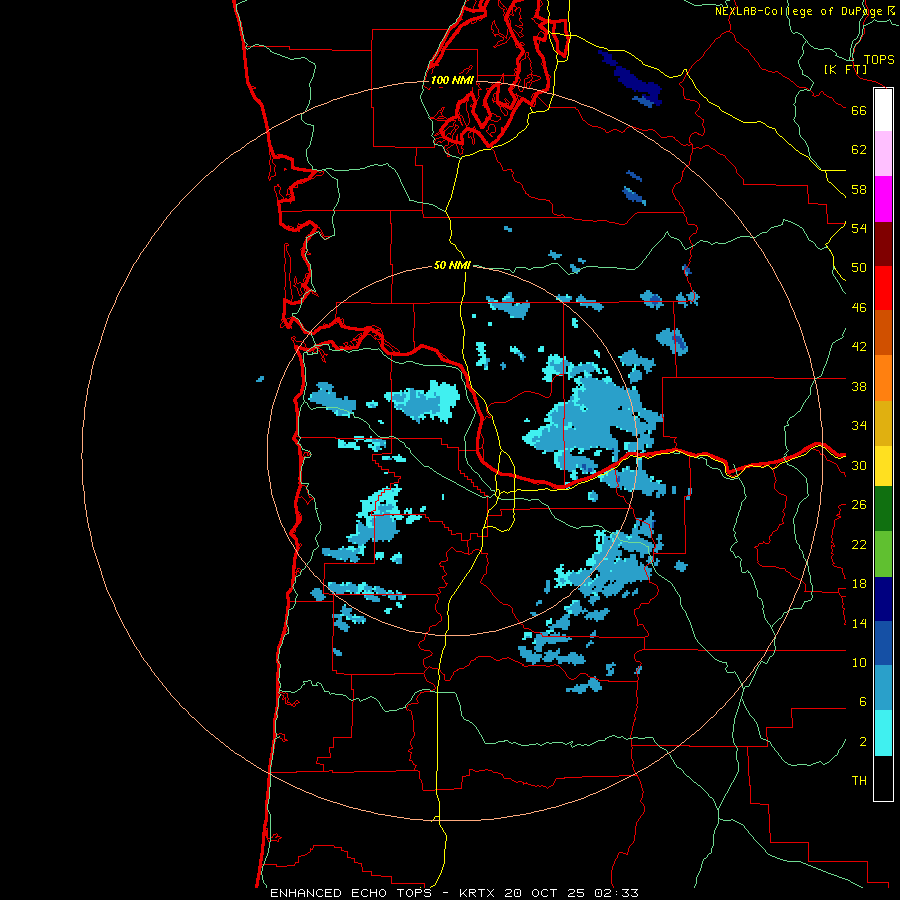This screenshot has height=900, width=900.
Task: Click the '20 OCT 25' date stamp
Action: [545, 893]
